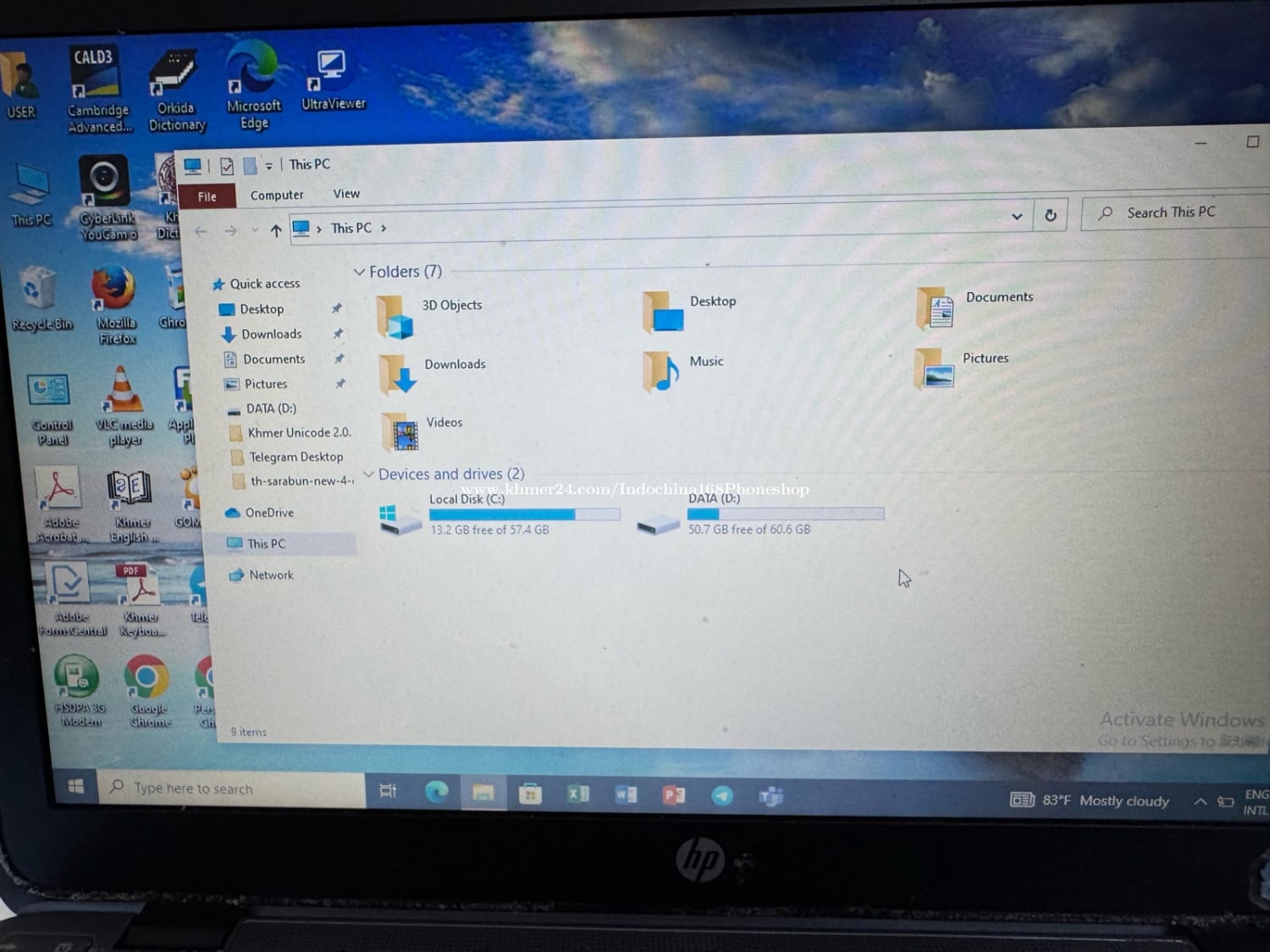
Task: Open the Music folder icon
Action: 660,371
